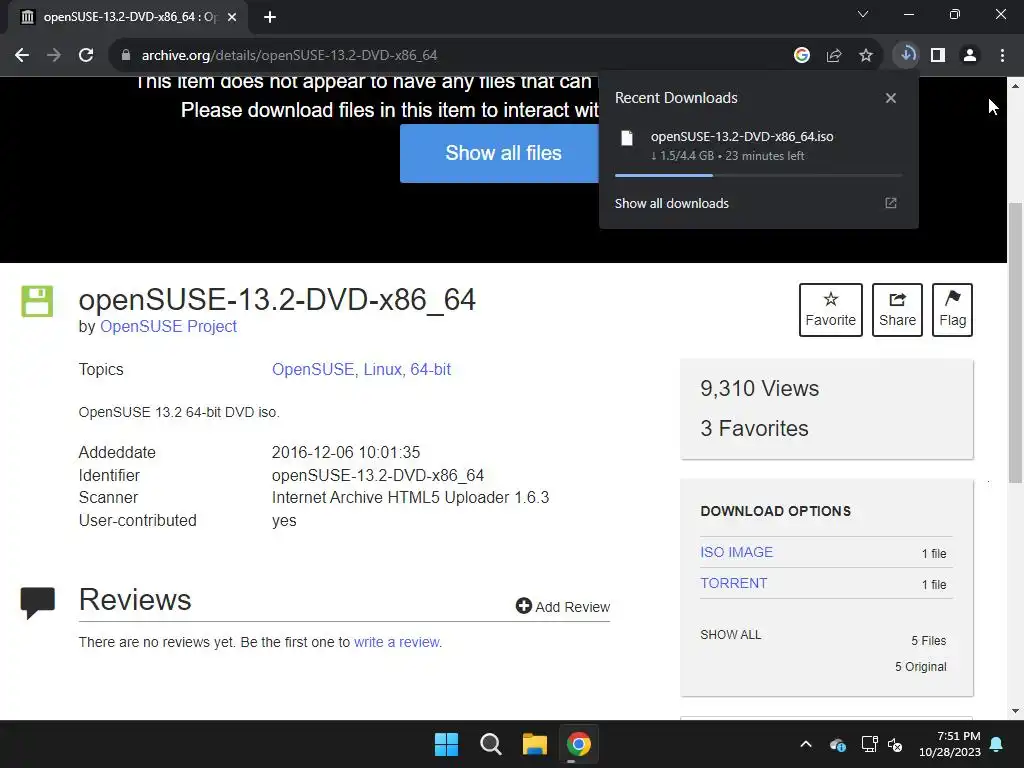
Task: Open the Windows Start menu
Action: click(447, 744)
